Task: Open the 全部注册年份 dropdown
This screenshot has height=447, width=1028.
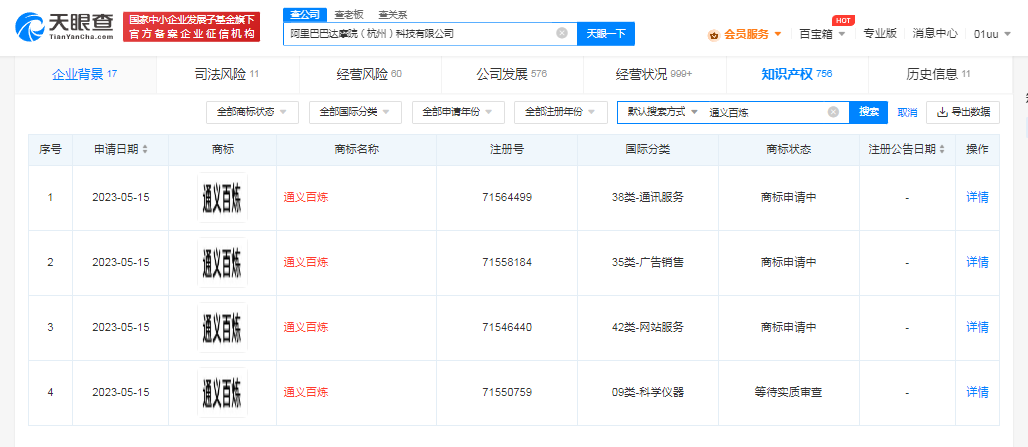Action: (x=561, y=112)
